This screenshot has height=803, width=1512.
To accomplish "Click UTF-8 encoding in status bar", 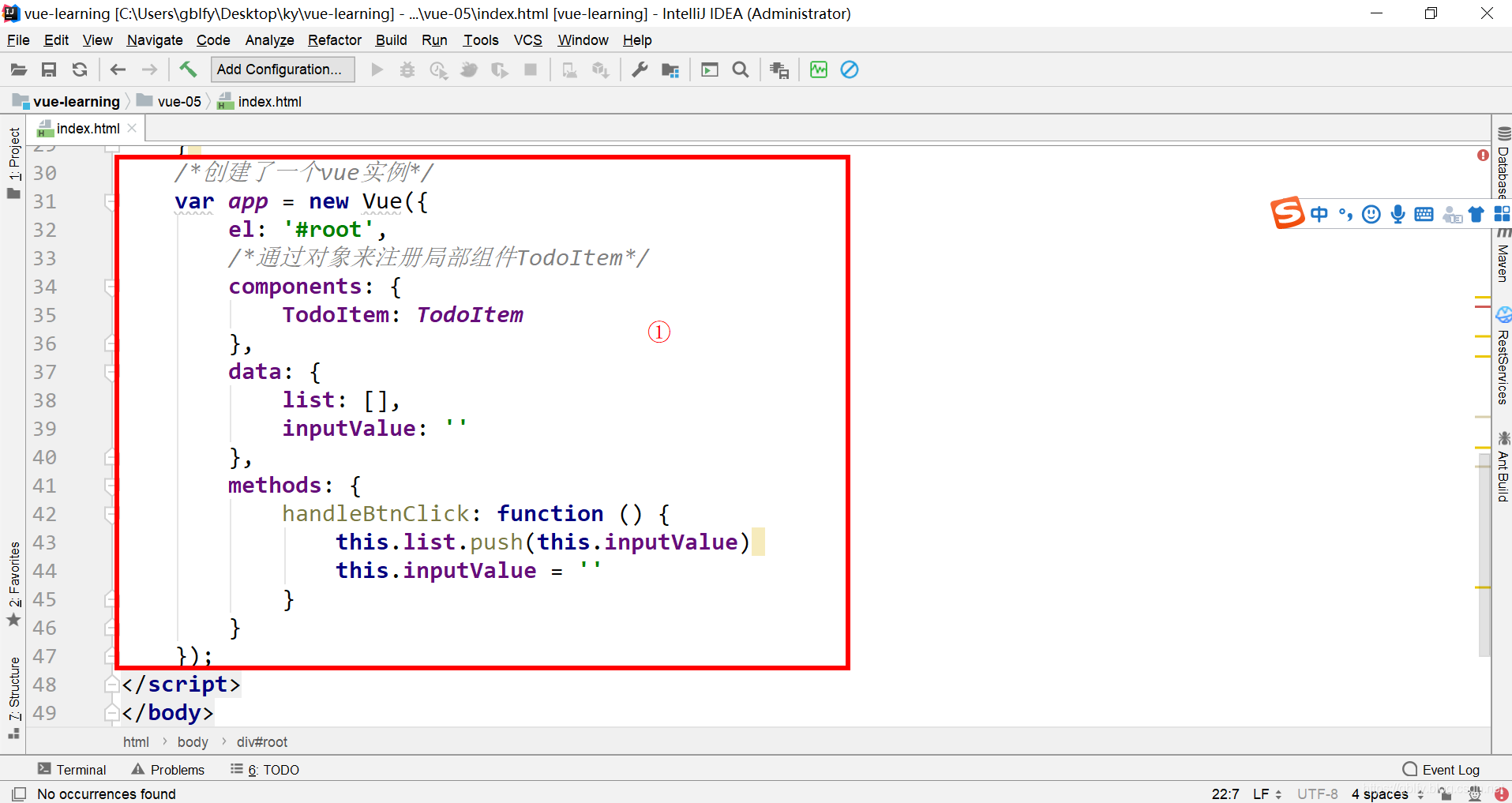I will 1317,794.
